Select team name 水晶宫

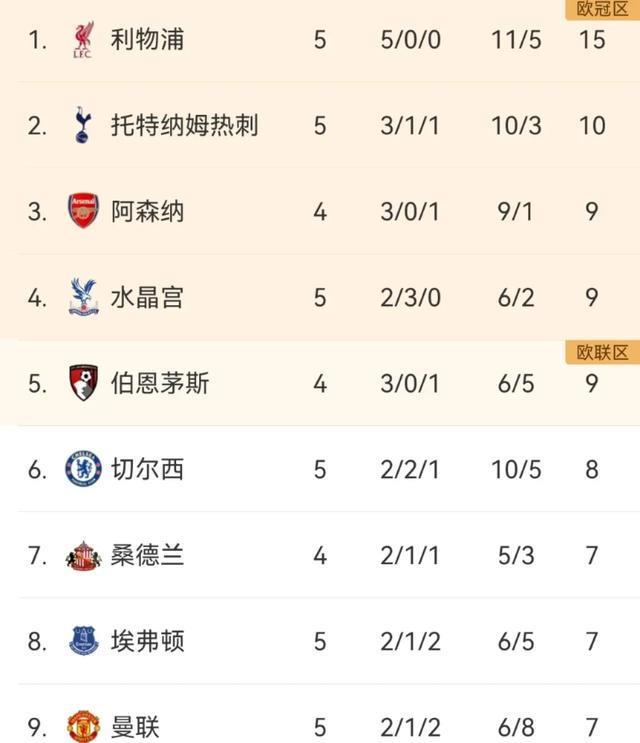[x=147, y=298]
